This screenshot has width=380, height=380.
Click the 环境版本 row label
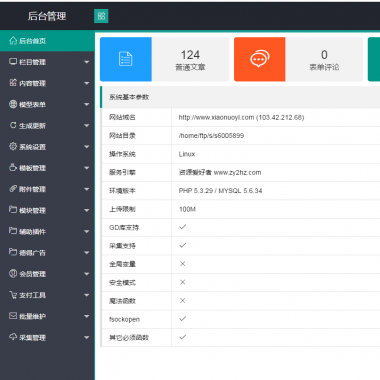122,191
